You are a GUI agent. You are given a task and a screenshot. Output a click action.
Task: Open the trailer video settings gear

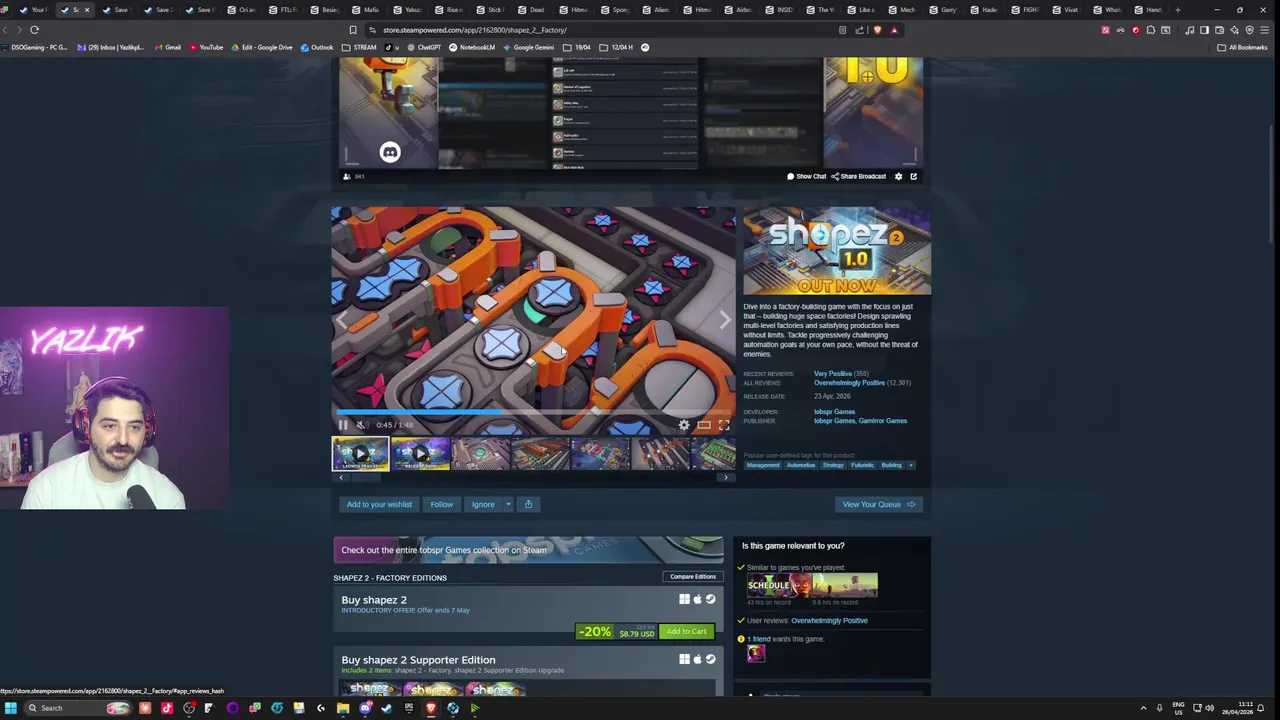pyautogui.click(x=684, y=425)
